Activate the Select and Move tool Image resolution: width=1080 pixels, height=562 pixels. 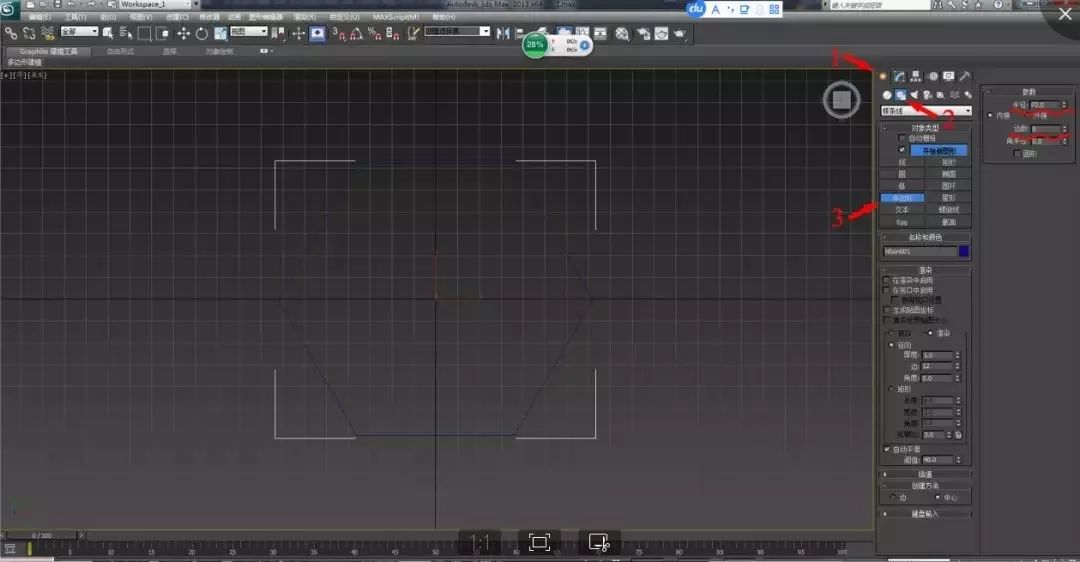pos(183,32)
